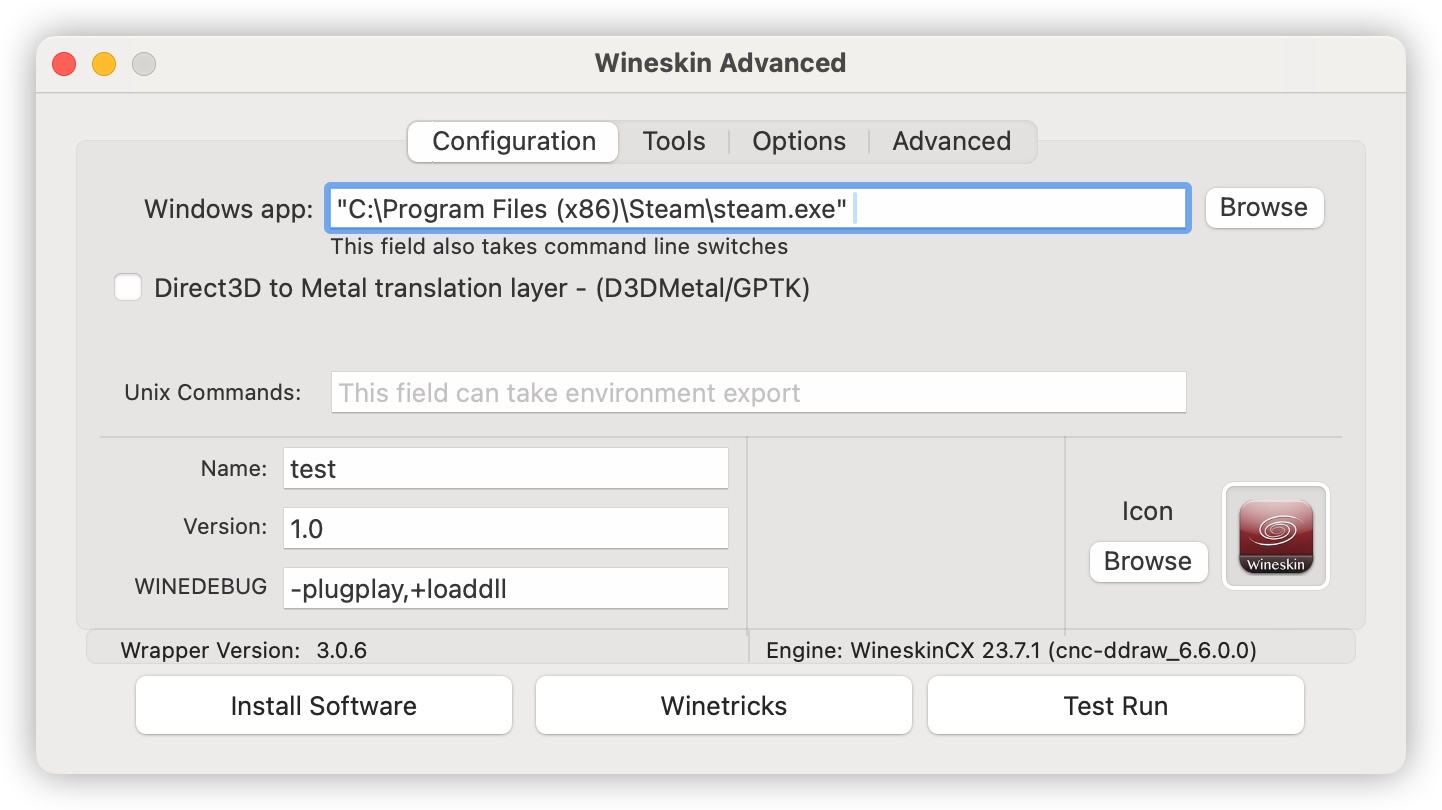Screen dimensions: 1442x810
Task: Click the green zoom window control
Action: pos(144,63)
